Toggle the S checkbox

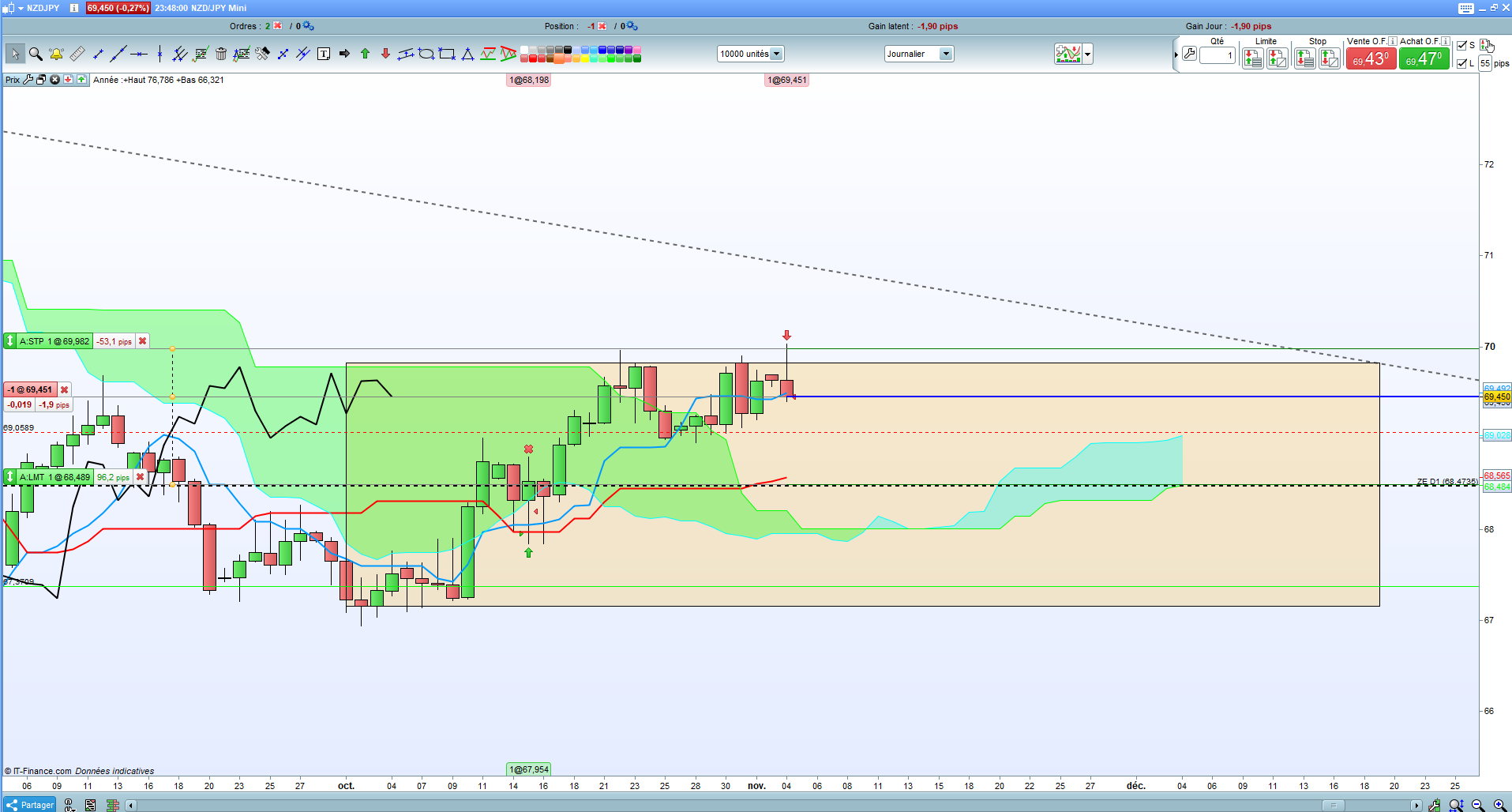[1461, 45]
